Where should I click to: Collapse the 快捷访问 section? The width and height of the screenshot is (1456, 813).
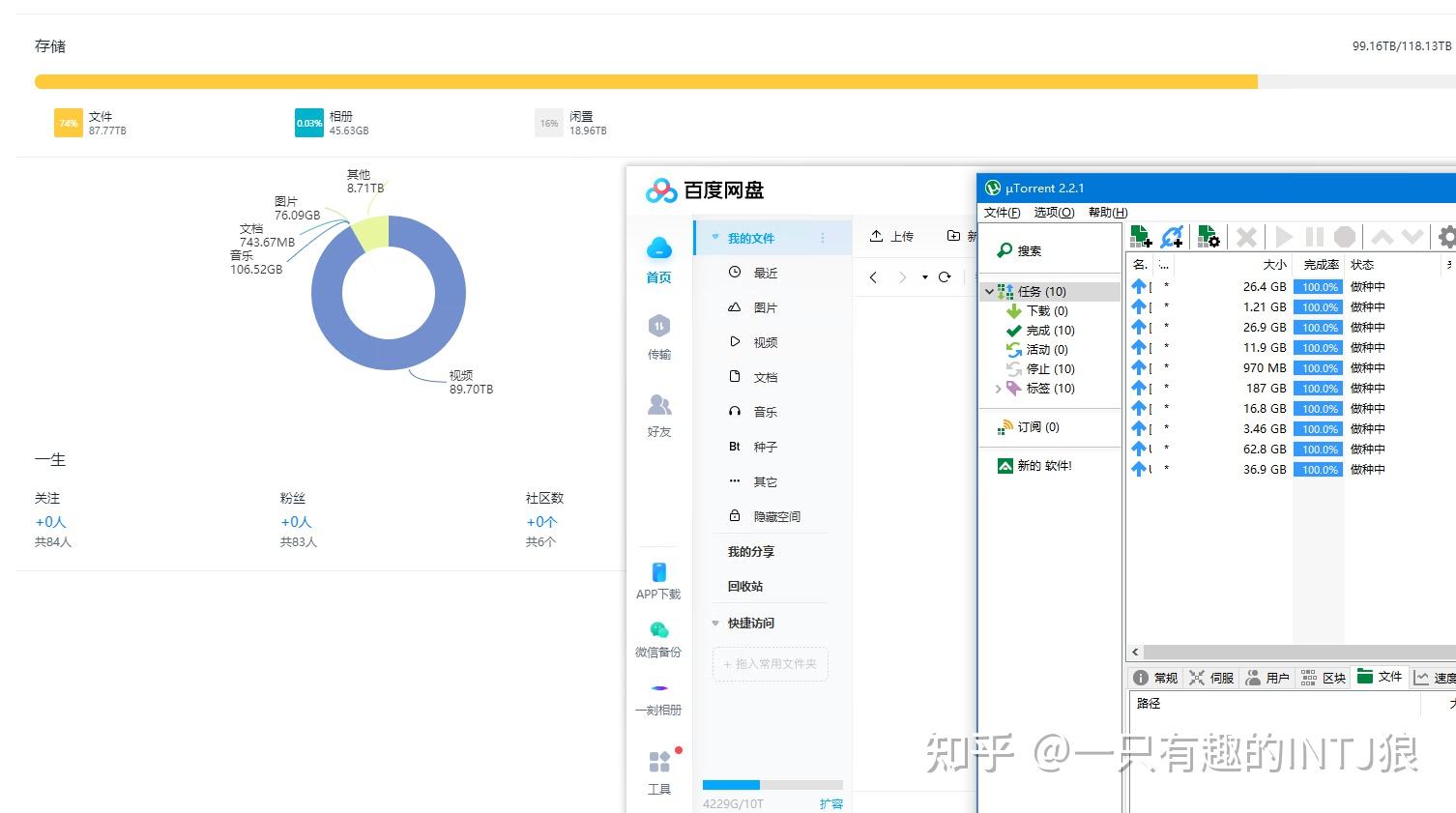click(715, 624)
